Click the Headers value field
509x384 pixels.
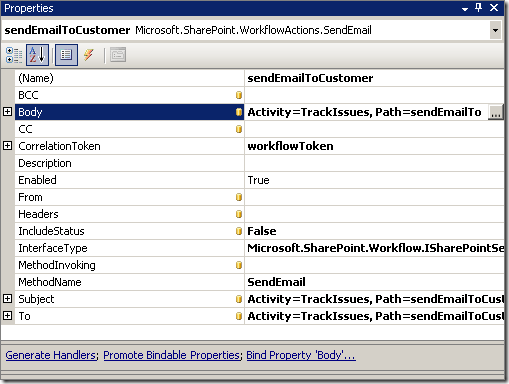[374, 214]
